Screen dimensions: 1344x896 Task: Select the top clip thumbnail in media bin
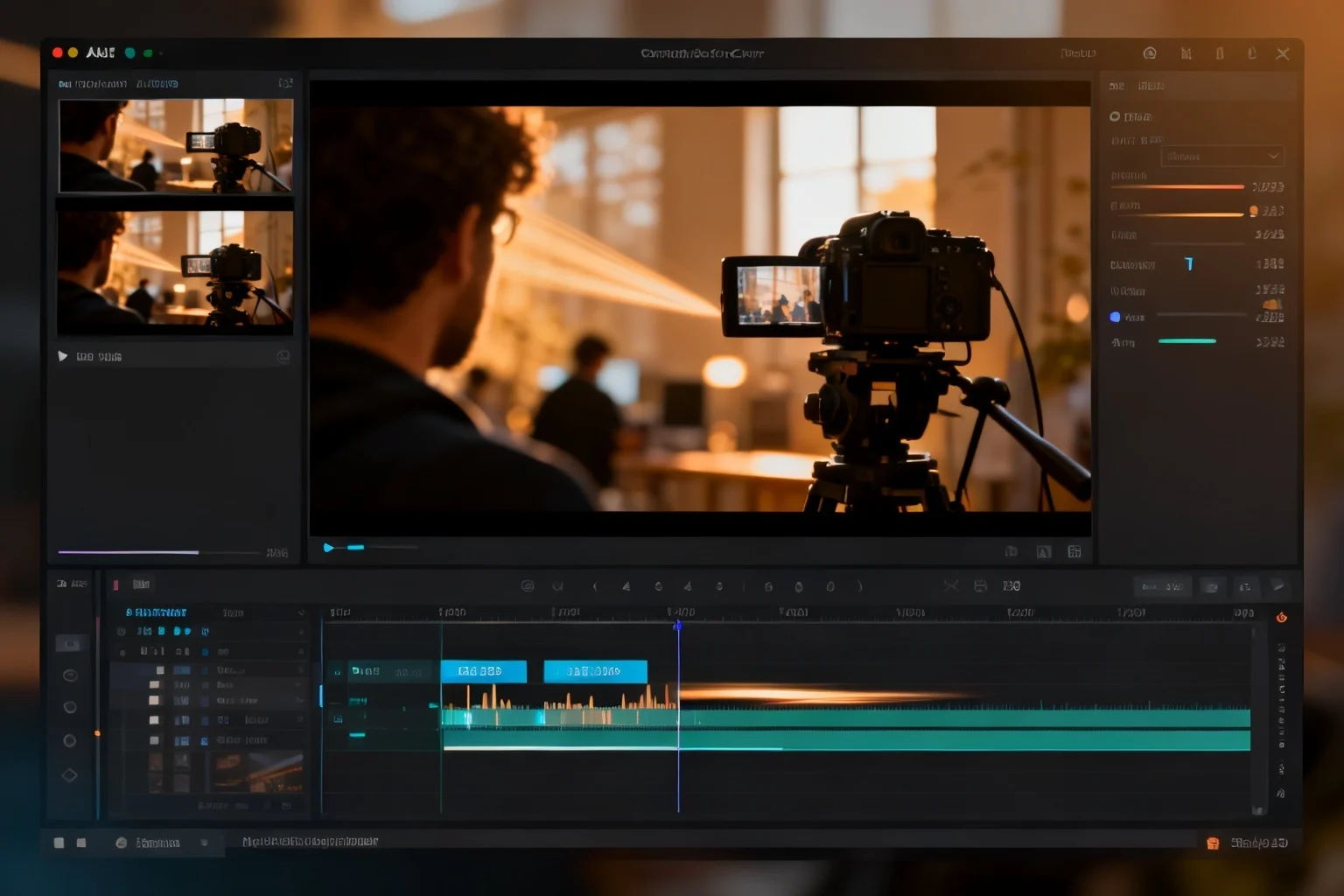click(x=176, y=145)
